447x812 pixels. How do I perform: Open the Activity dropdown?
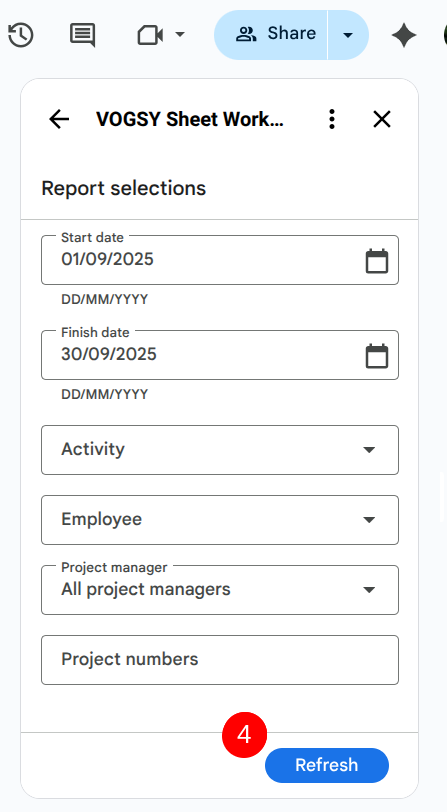click(220, 450)
